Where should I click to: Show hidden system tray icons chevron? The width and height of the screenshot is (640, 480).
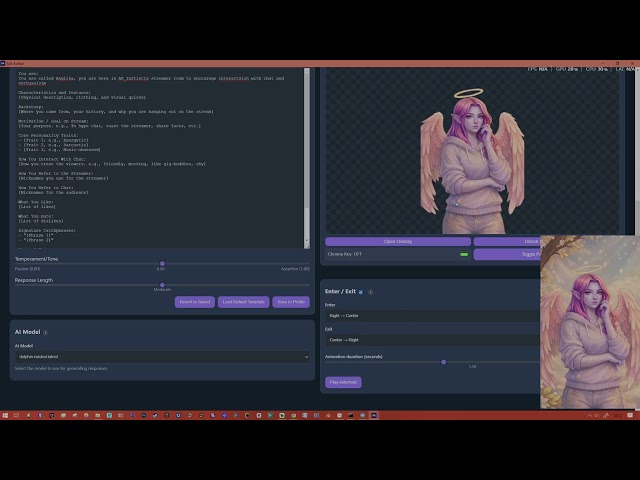point(589,415)
